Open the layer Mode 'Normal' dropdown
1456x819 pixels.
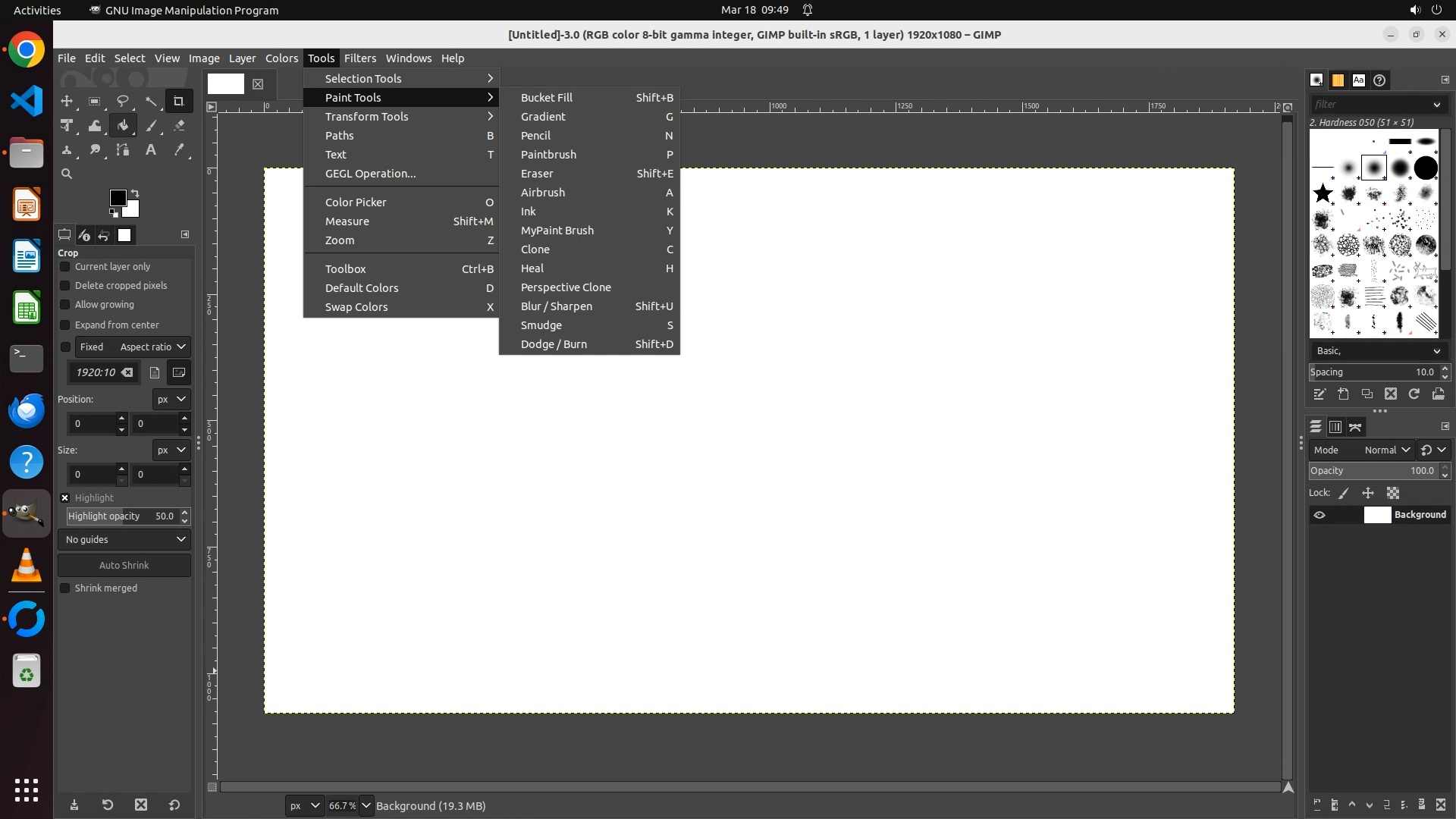[1386, 450]
